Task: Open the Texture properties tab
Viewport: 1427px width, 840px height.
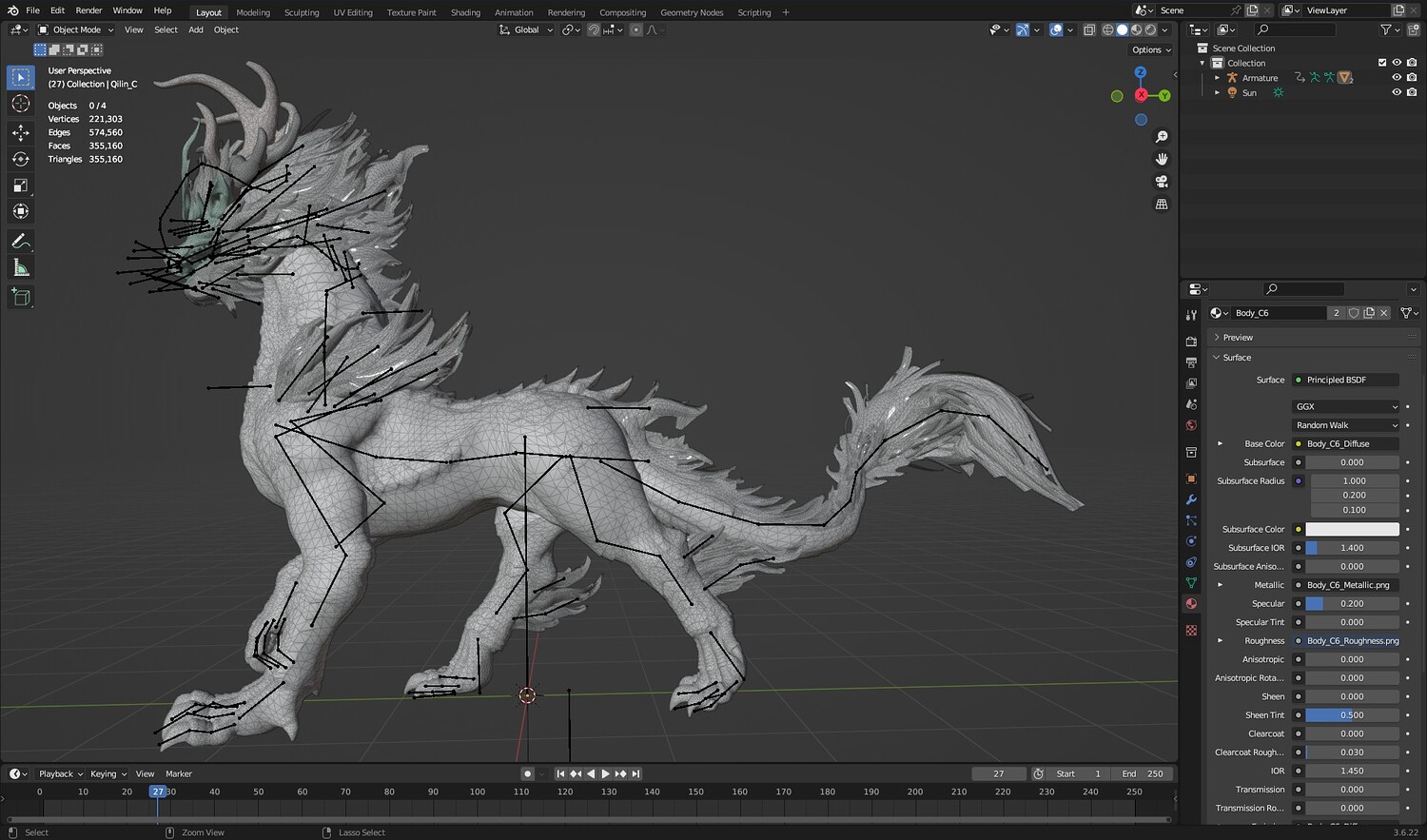Action: tap(1191, 631)
